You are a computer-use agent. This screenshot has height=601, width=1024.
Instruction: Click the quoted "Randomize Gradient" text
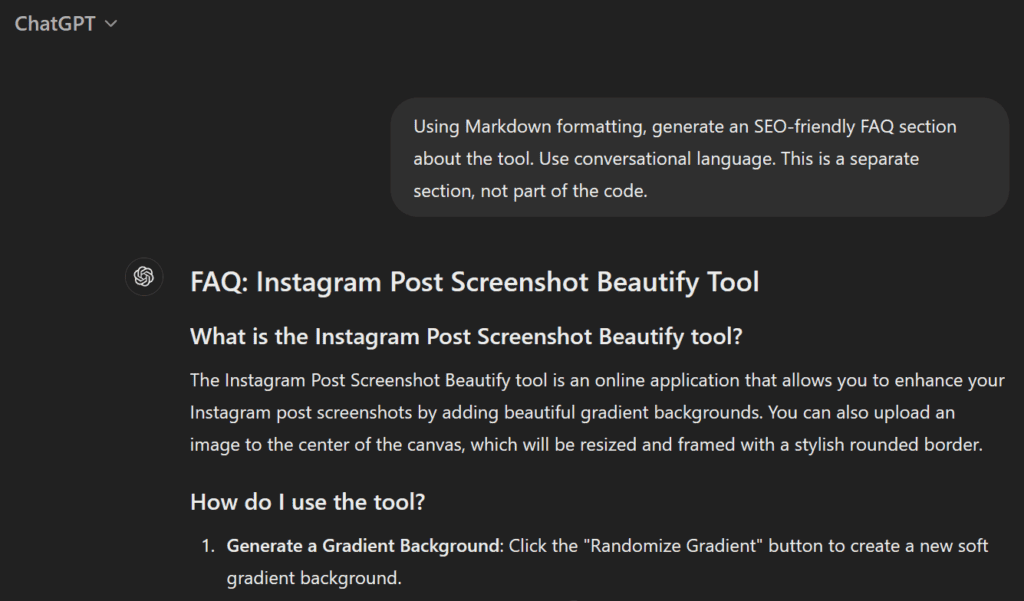click(680, 546)
